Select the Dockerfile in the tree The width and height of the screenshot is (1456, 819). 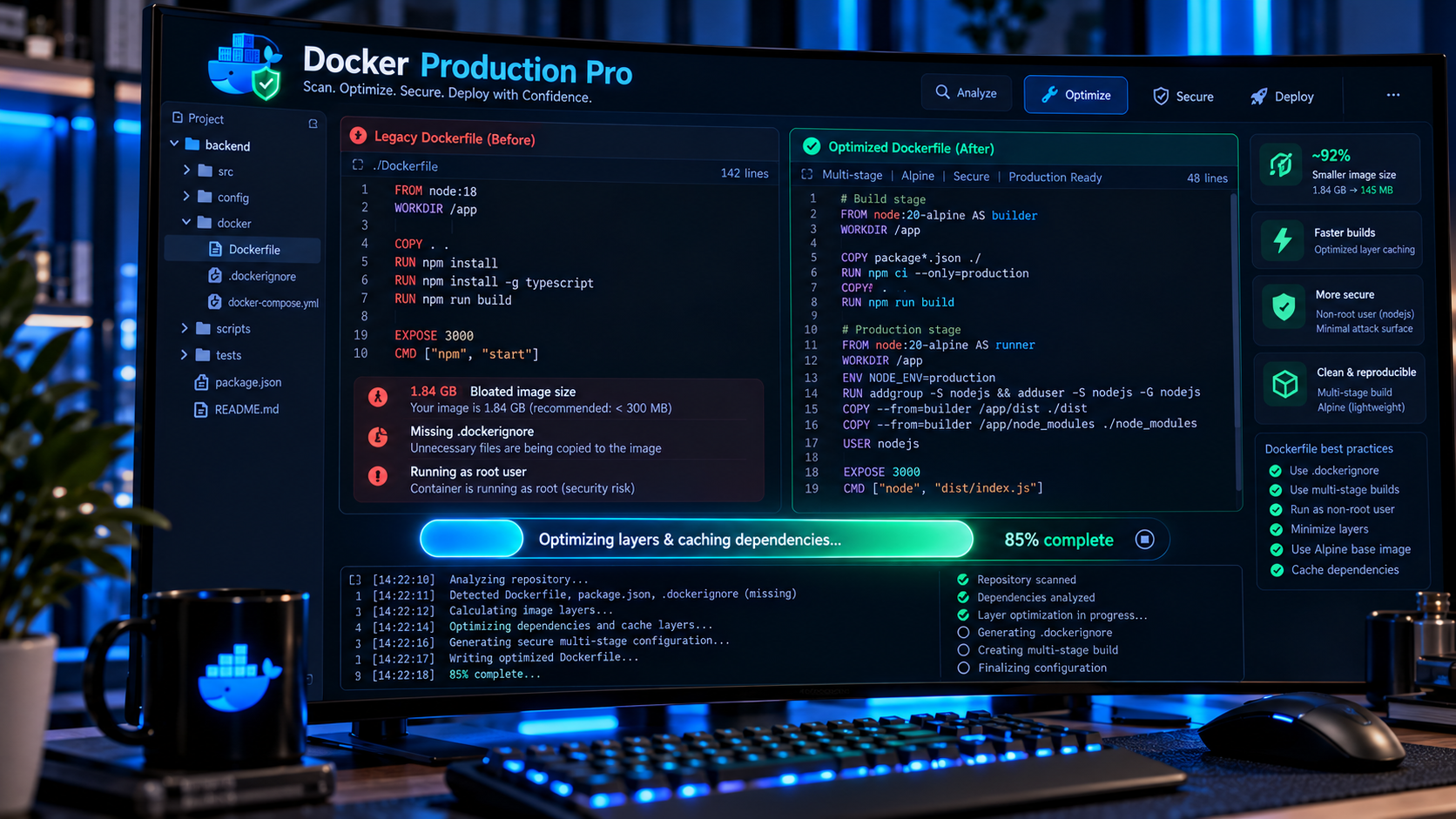tap(243, 249)
